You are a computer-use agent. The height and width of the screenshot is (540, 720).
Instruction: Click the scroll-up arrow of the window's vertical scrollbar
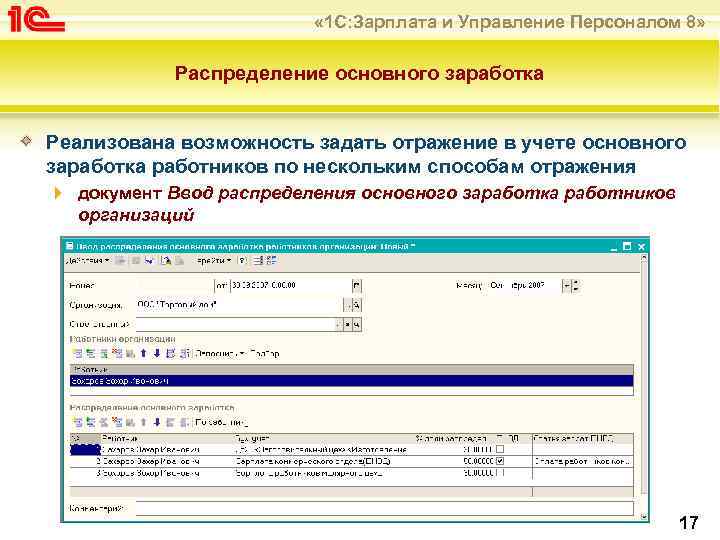pyautogui.click(x=643, y=259)
